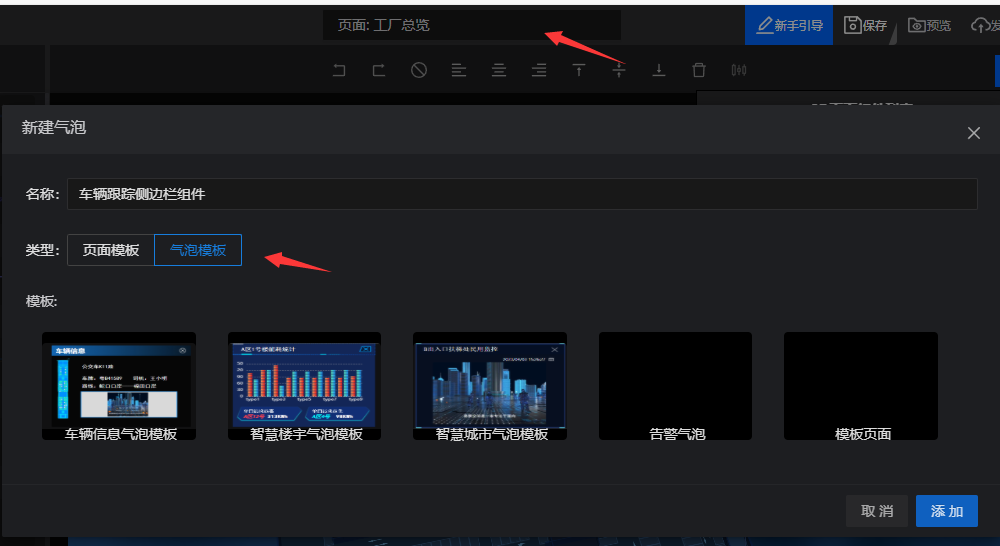The width and height of the screenshot is (1000, 546).
Task: Click the vertical center align icon
Action: click(x=619, y=70)
